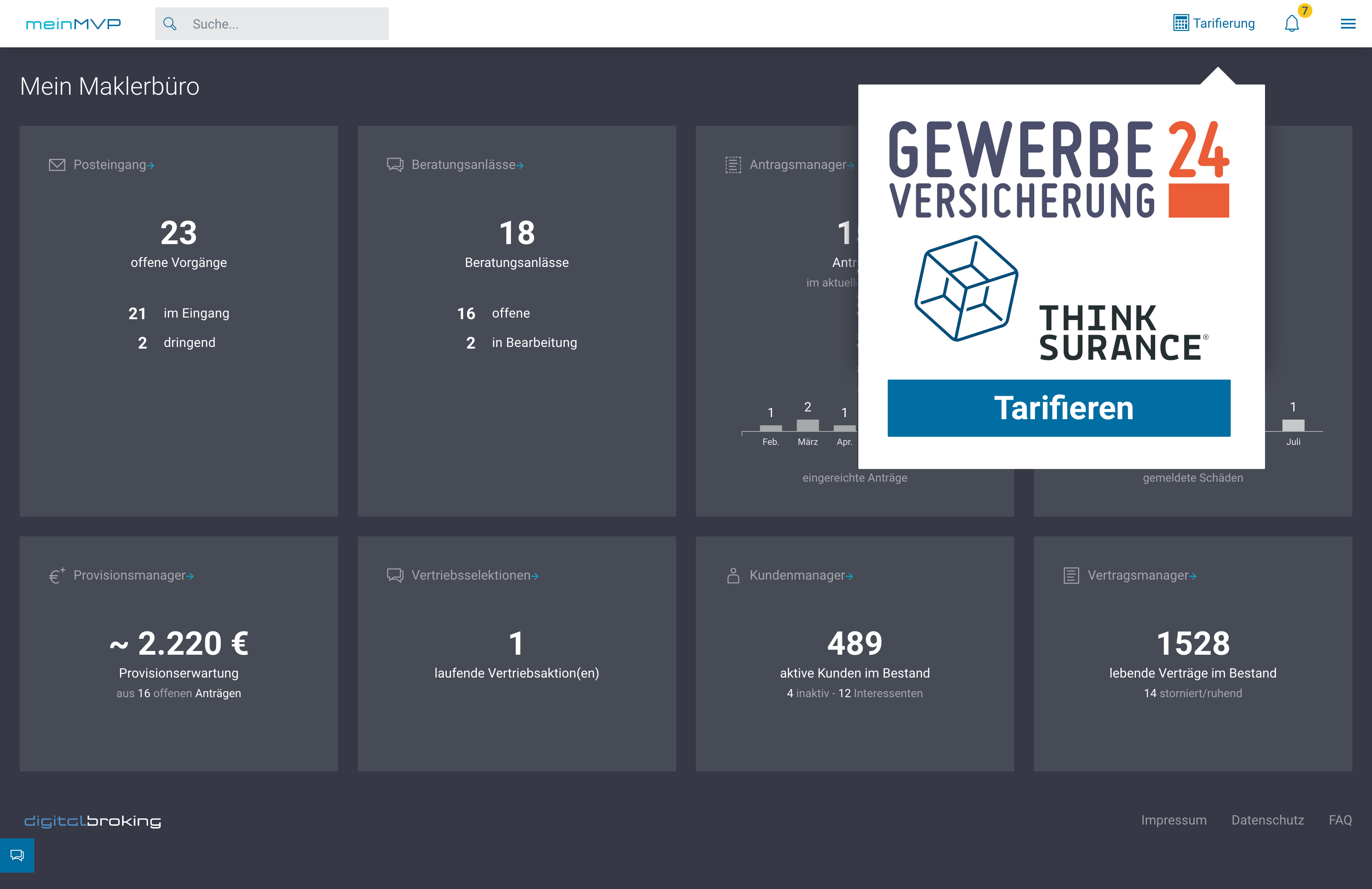Click the 2 in Bearbeitung entry
This screenshot has width=1372, height=889.
click(521, 343)
